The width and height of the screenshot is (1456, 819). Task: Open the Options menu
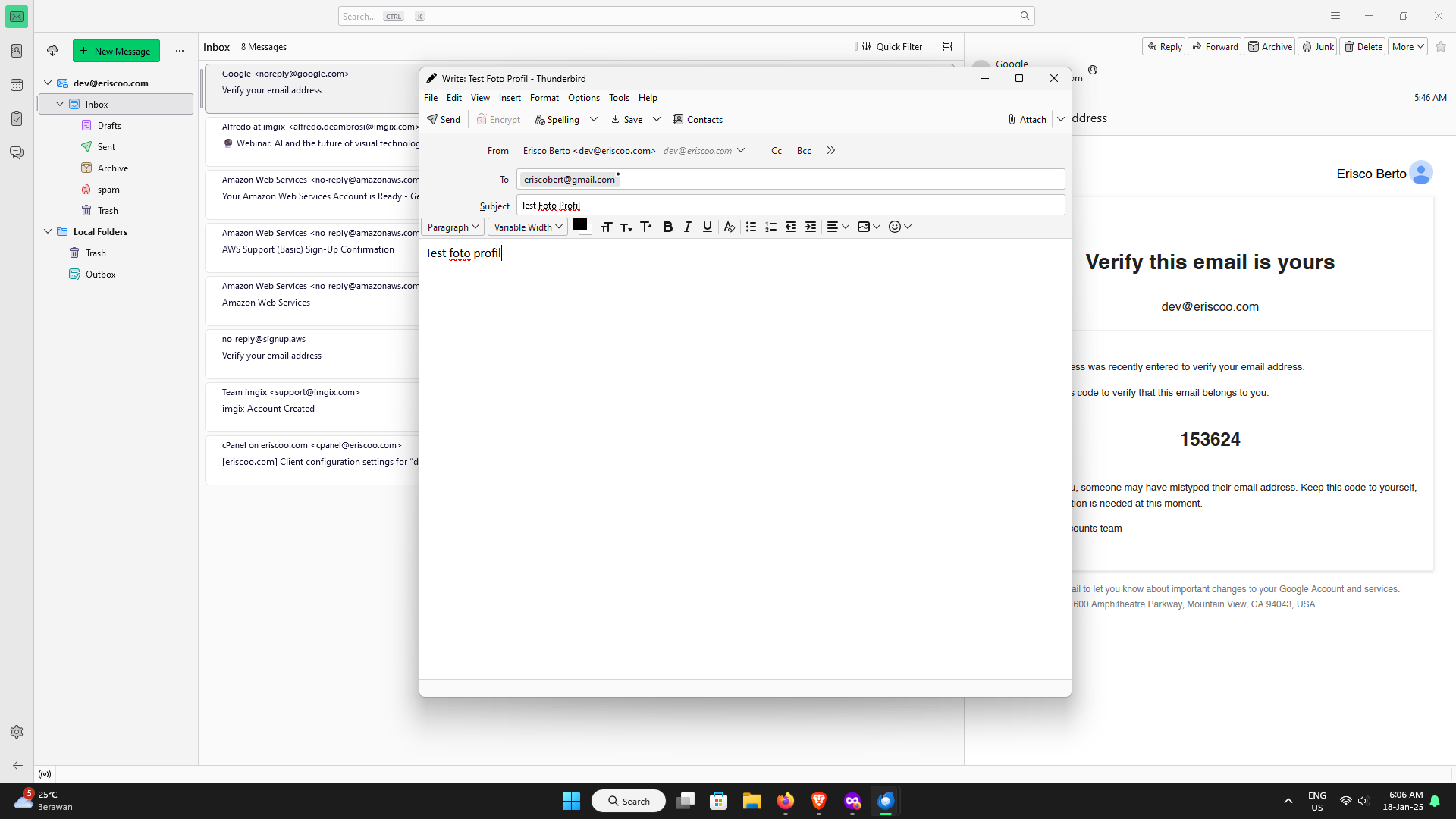tap(583, 98)
